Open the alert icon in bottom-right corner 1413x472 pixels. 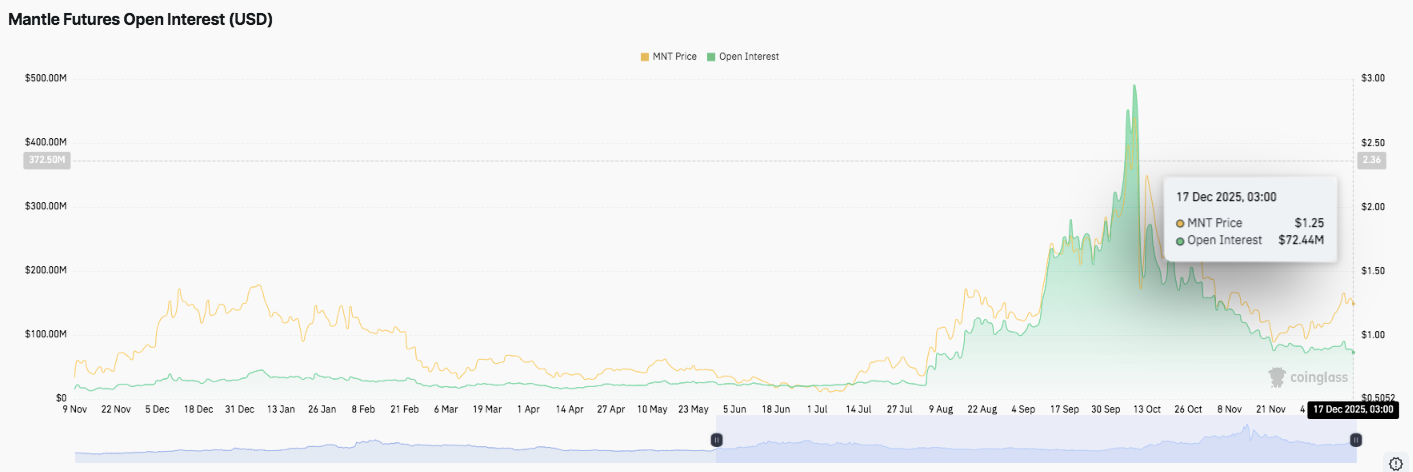click(x=1395, y=462)
